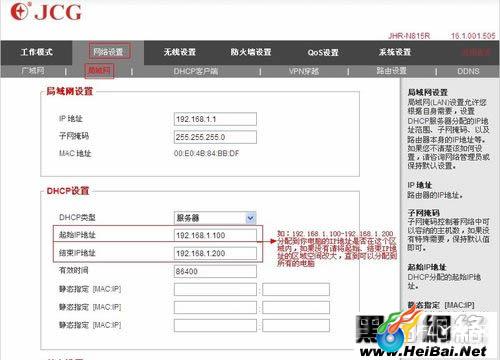The image size is (500, 360).
Task: Go to 防火墙设置 menu
Action: point(251,52)
